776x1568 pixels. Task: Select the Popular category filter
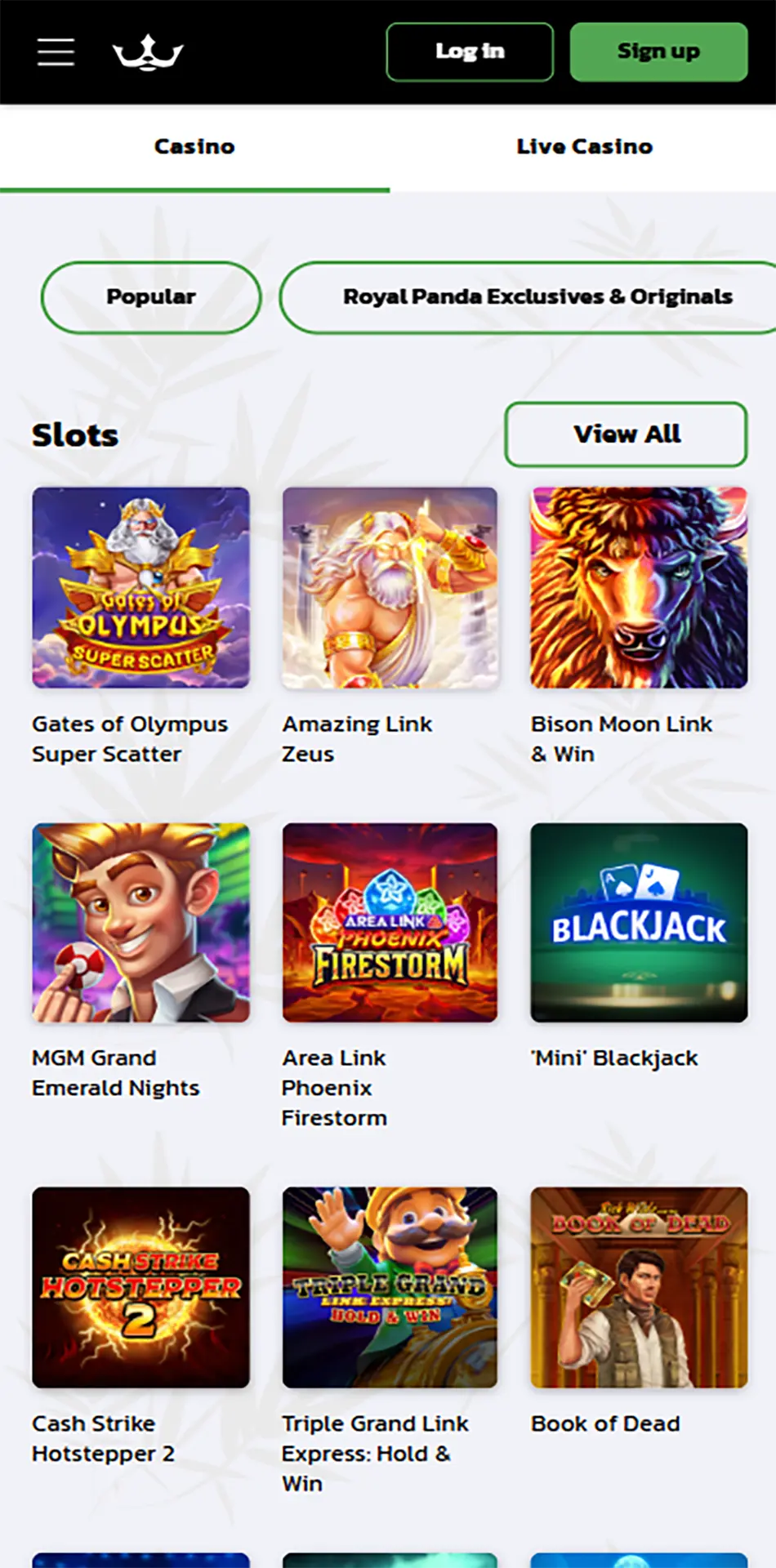click(x=151, y=296)
